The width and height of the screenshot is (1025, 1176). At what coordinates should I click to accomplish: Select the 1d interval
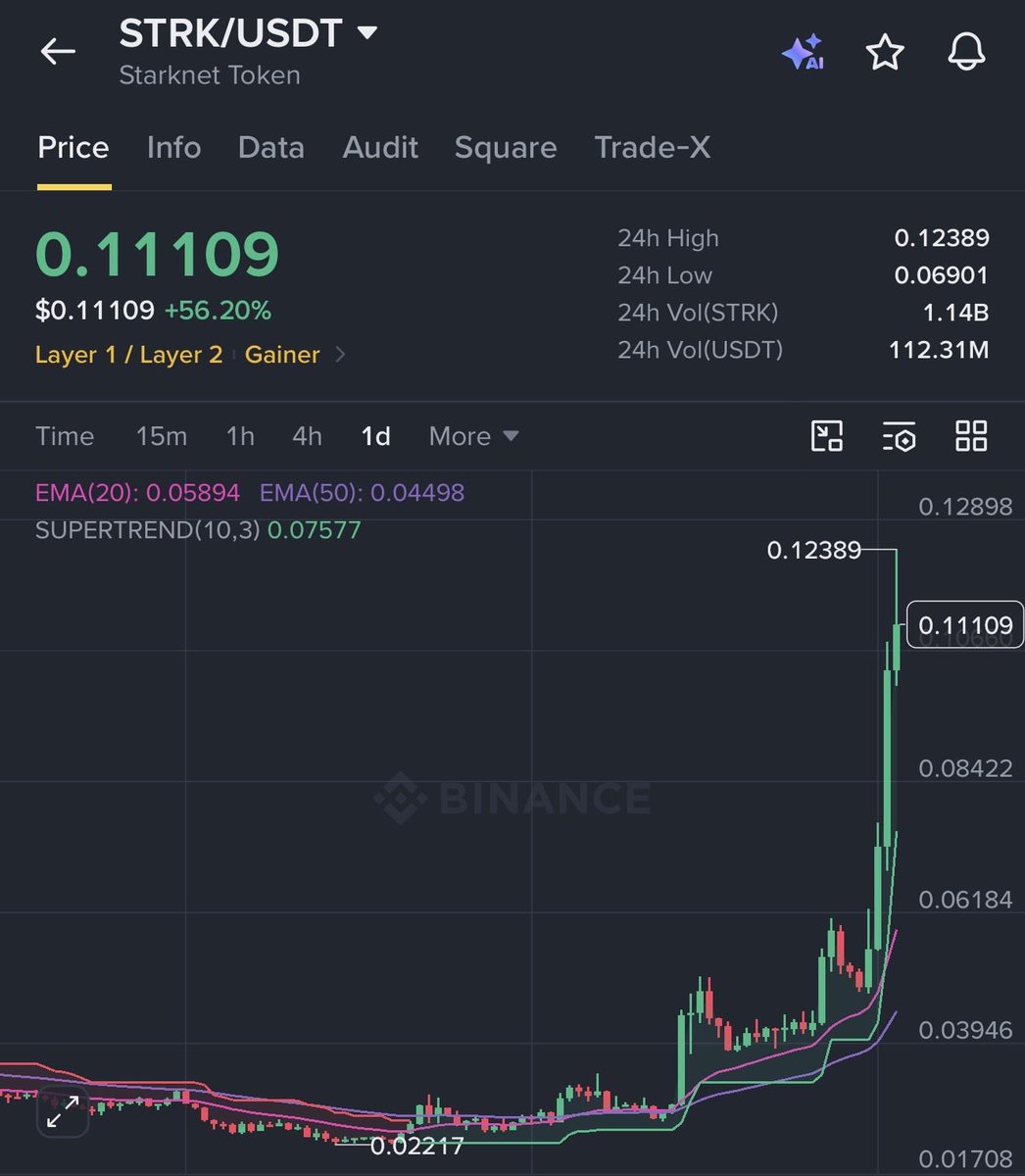[376, 436]
